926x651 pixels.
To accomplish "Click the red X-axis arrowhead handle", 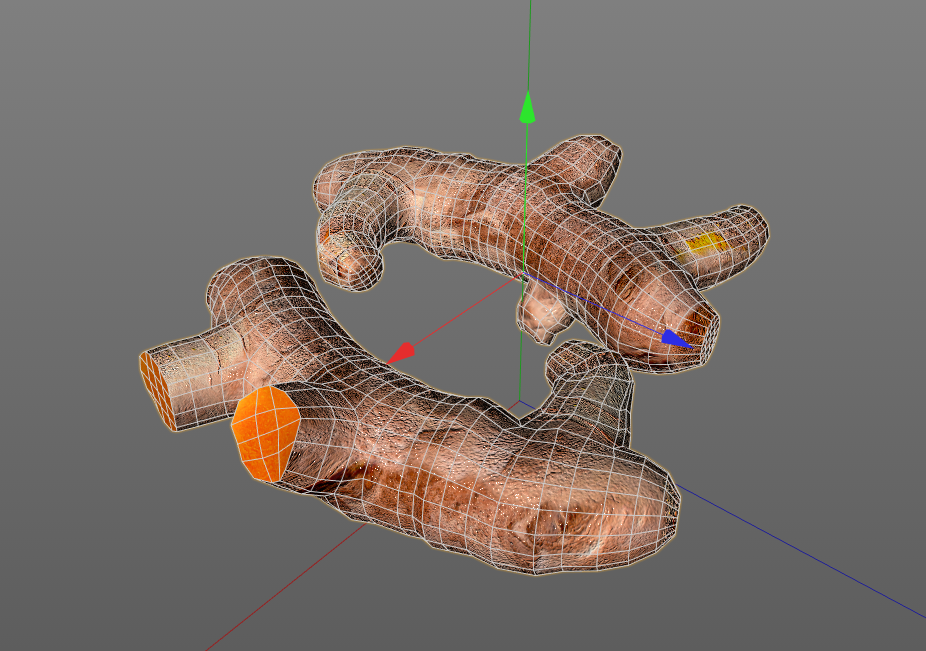I will pyautogui.click(x=401, y=353).
